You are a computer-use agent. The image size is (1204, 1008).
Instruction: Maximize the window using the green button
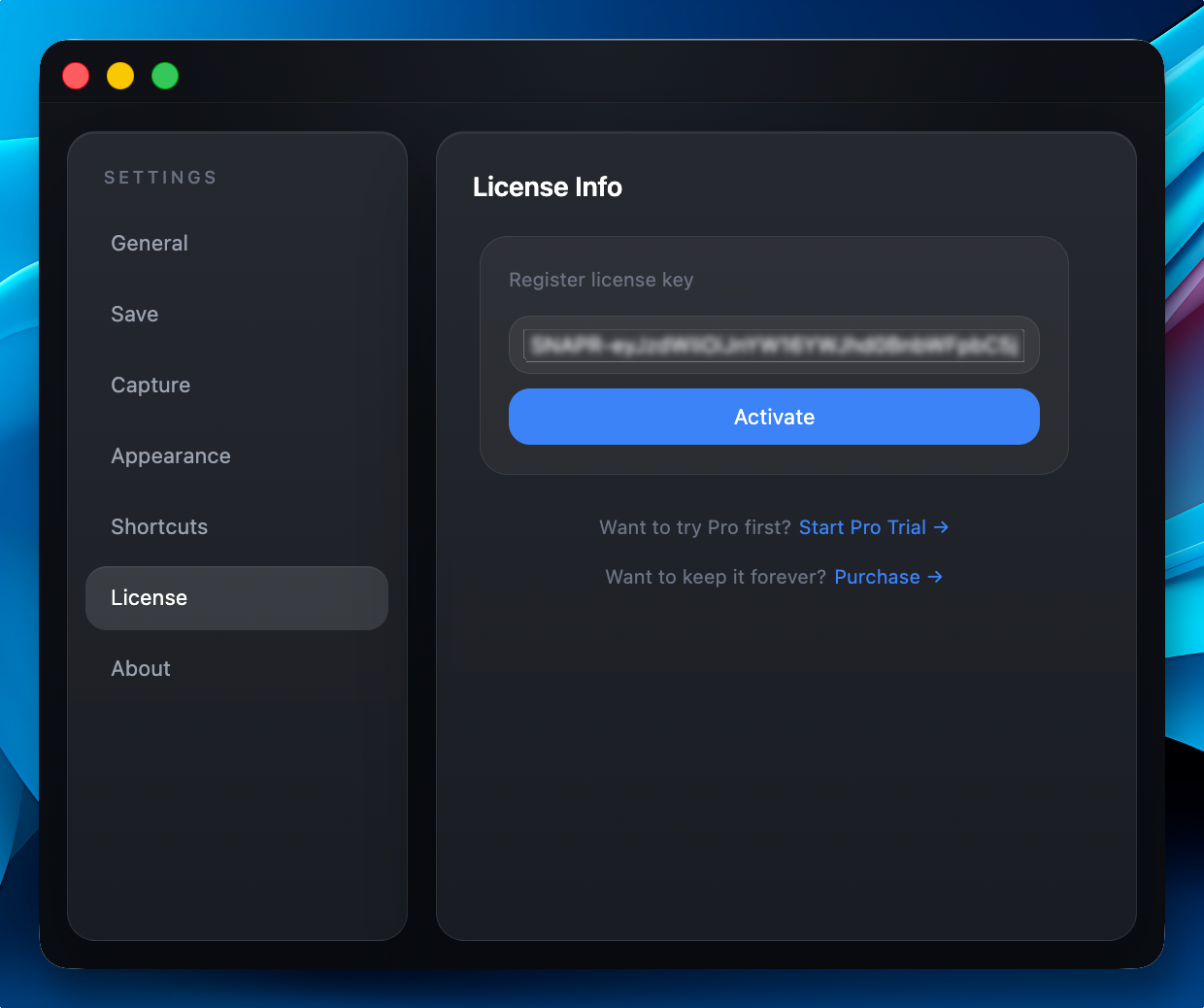click(x=165, y=76)
